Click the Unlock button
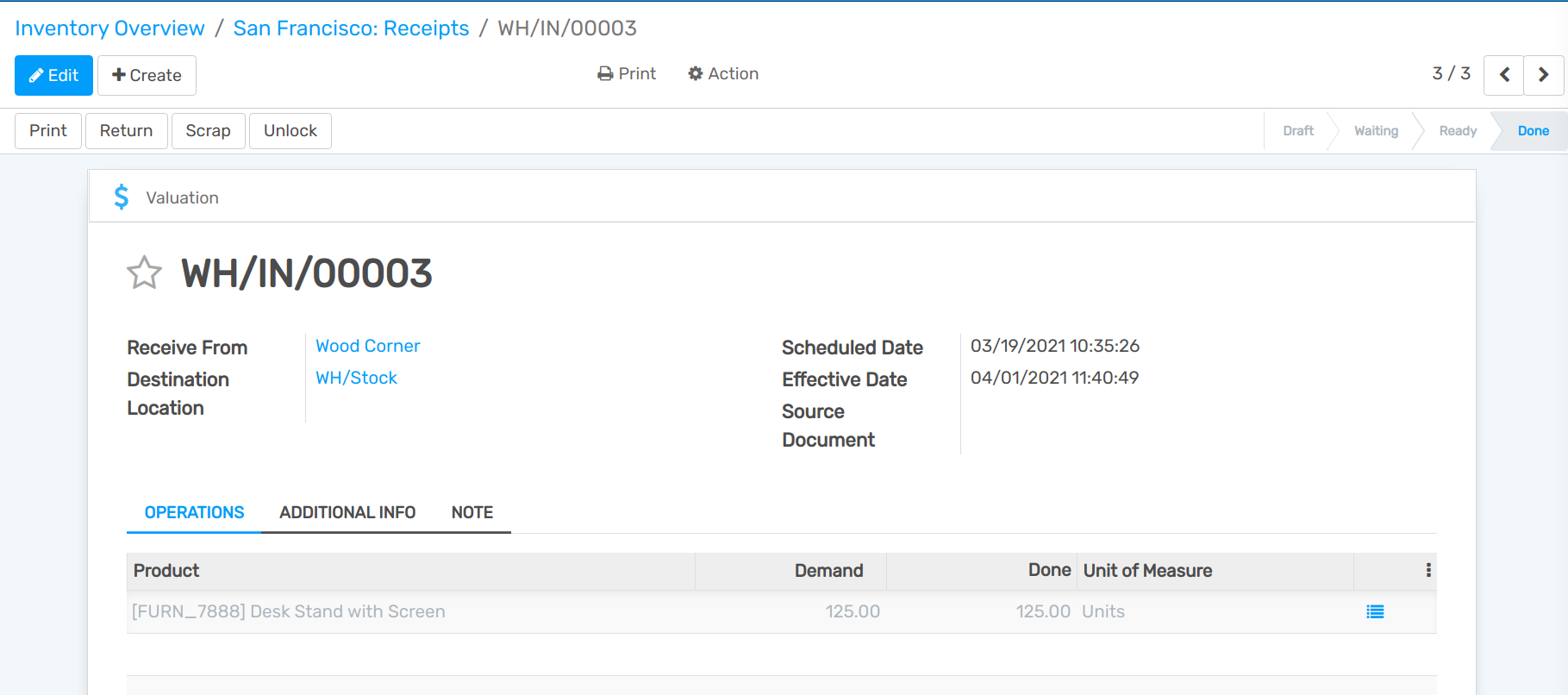This screenshot has width=1568, height=695. (290, 131)
